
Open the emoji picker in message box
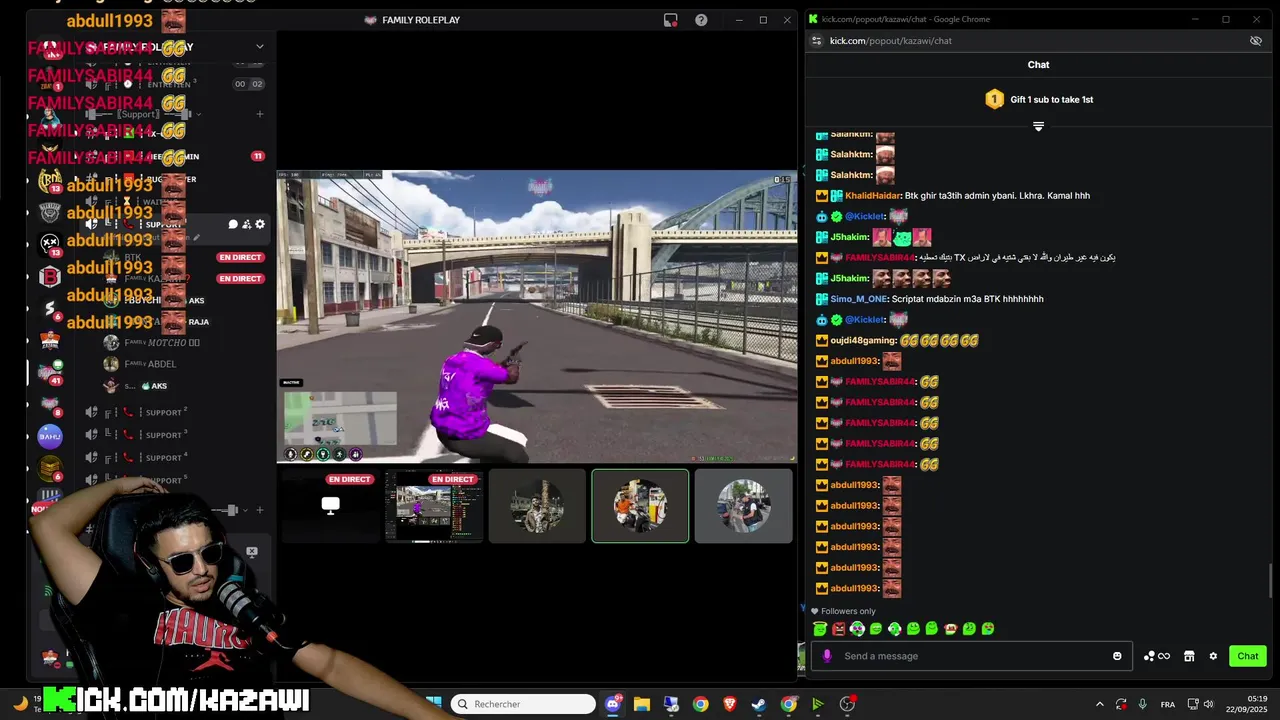1117,656
